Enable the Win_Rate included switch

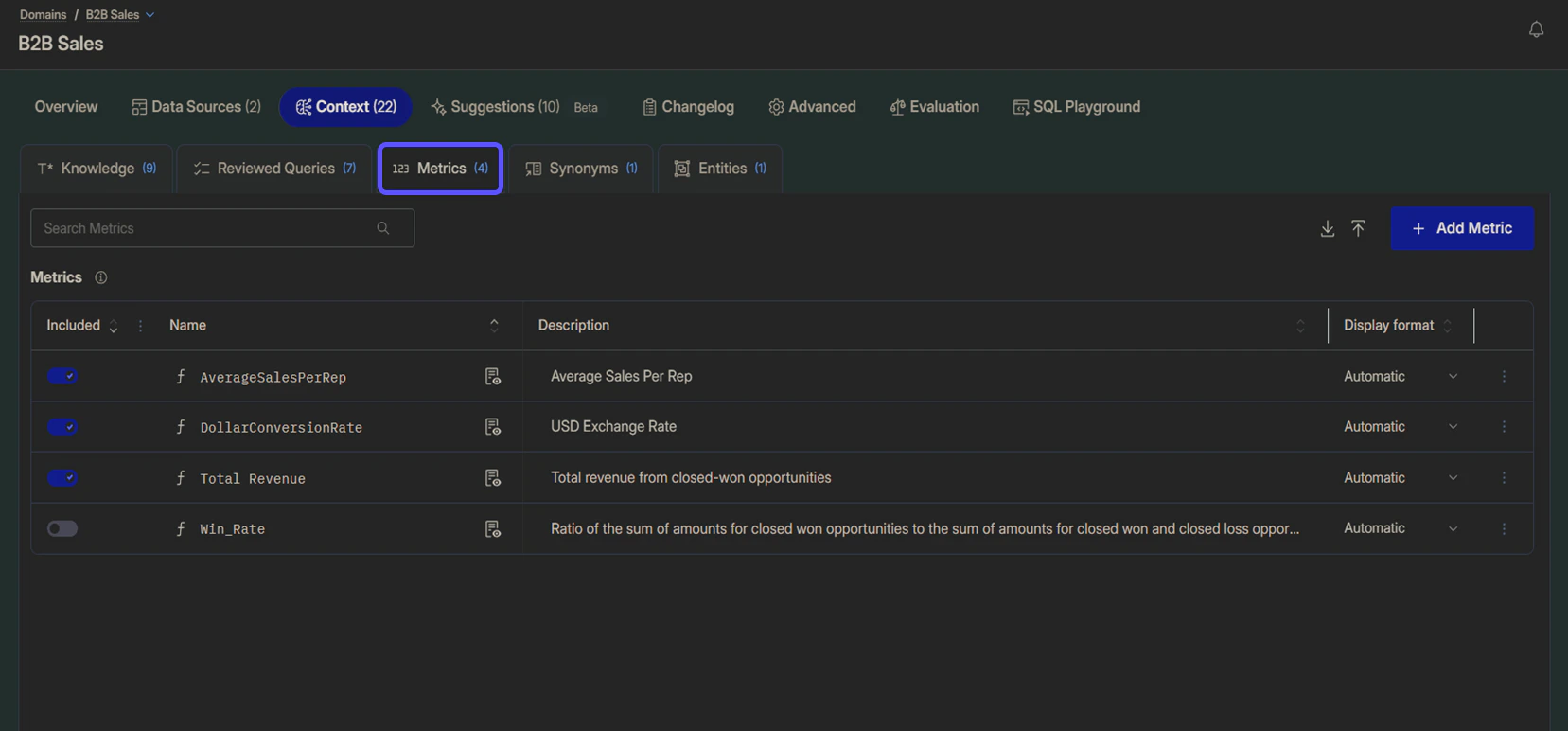pos(62,528)
